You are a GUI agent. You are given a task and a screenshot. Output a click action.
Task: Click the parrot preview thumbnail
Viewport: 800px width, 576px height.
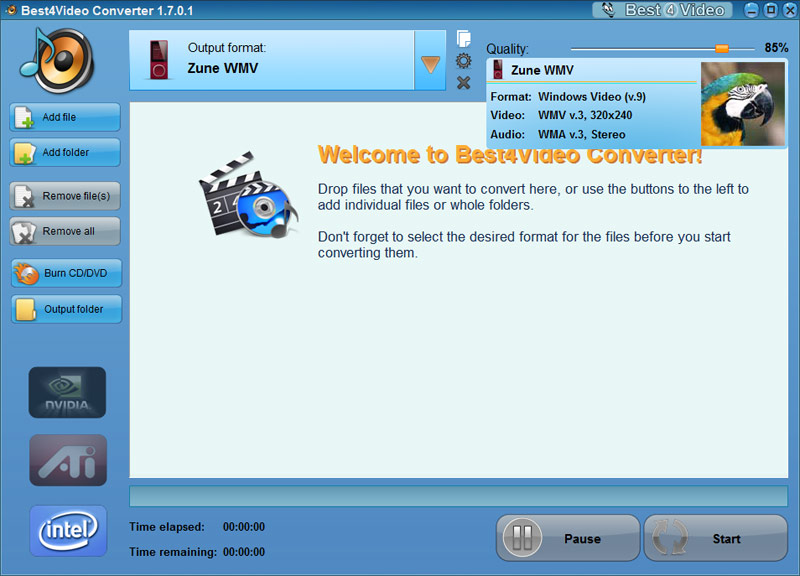coord(743,104)
